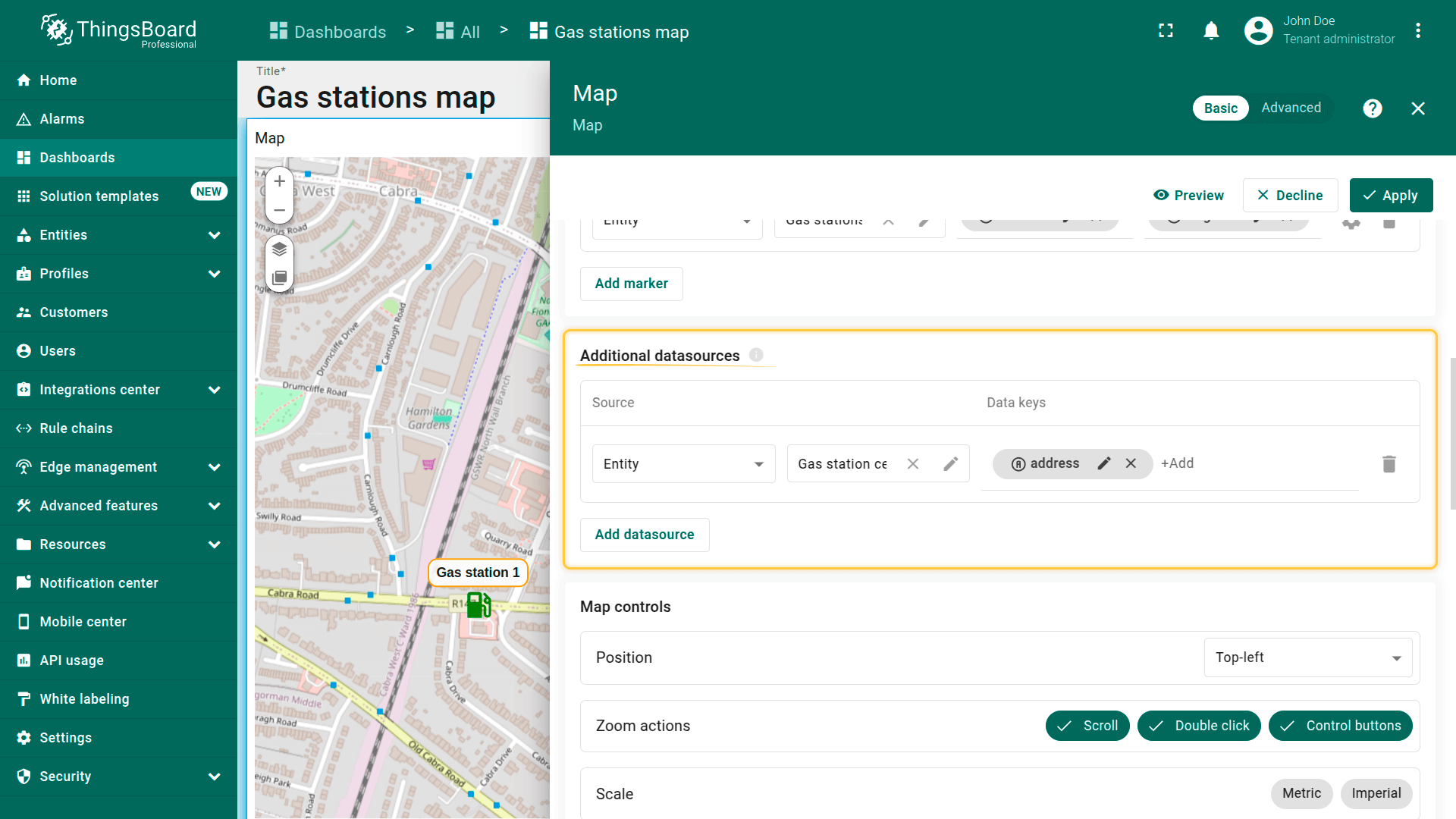Open the Entity source type dropdown
This screenshot has height=819, width=1456.
(x=683, y=464)
